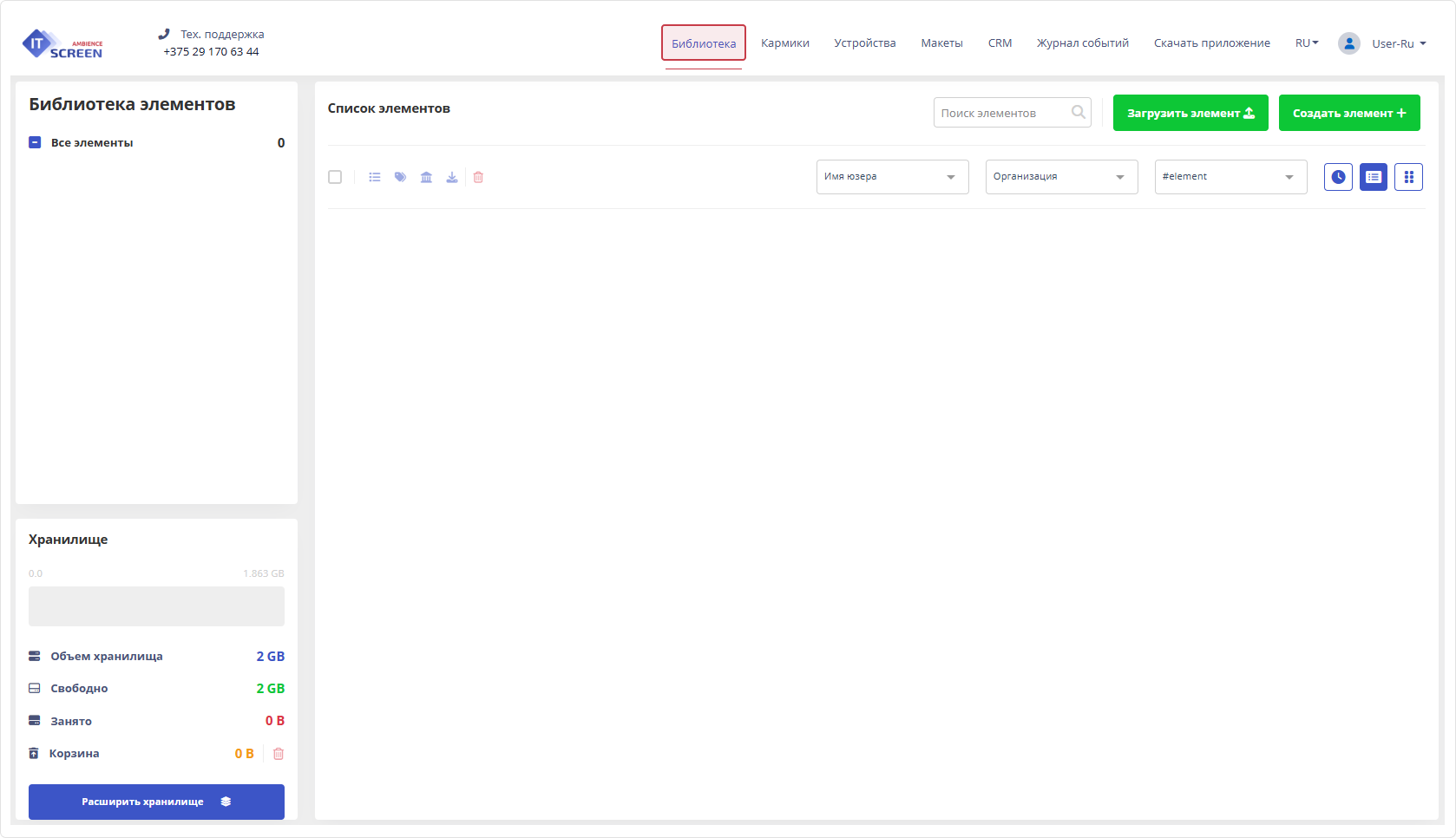1456x838 pixels.
Task: Switch to grid view layout
Action: 1408,177
